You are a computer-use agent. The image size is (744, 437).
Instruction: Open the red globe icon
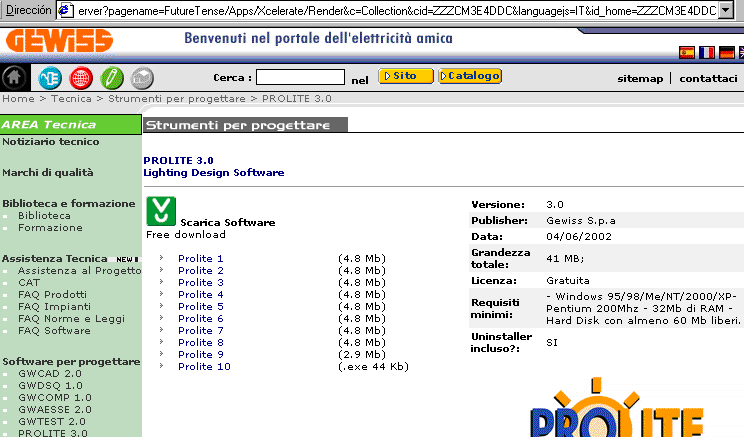pyautogui.click(x=81, y=78)
